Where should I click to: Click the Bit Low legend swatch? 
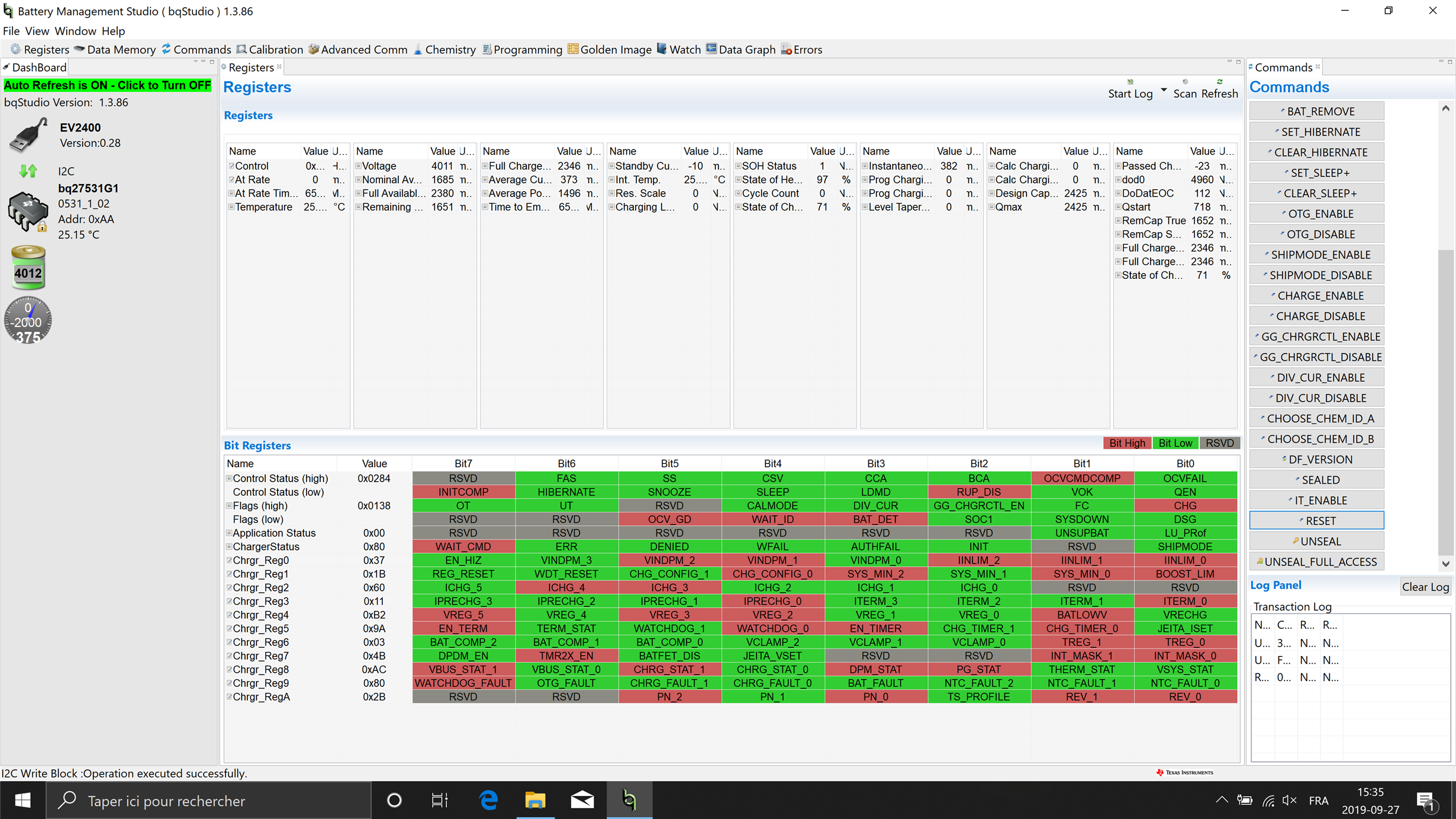[x=1175, y=443]
